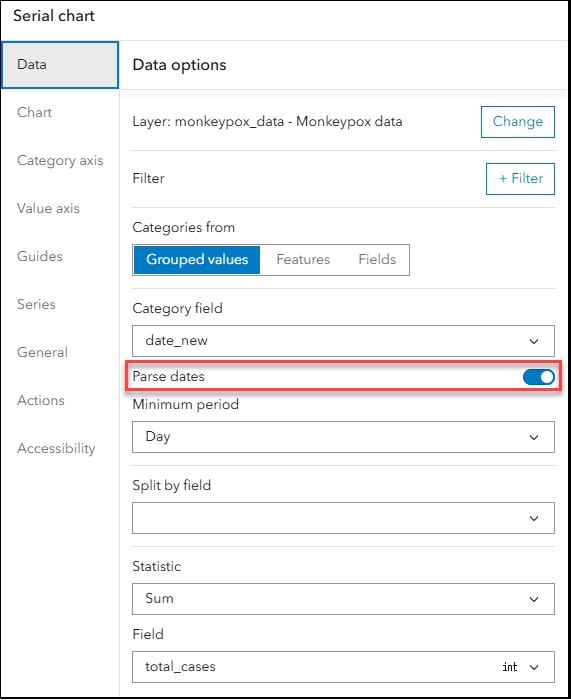Viewport: 571px width, 700px height.
Task: Open the empty Split by field dropdown
Action: [x=343, y=518]
